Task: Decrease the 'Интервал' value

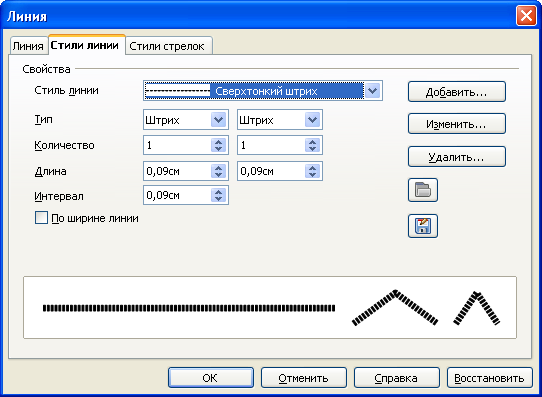Action: 218,199
